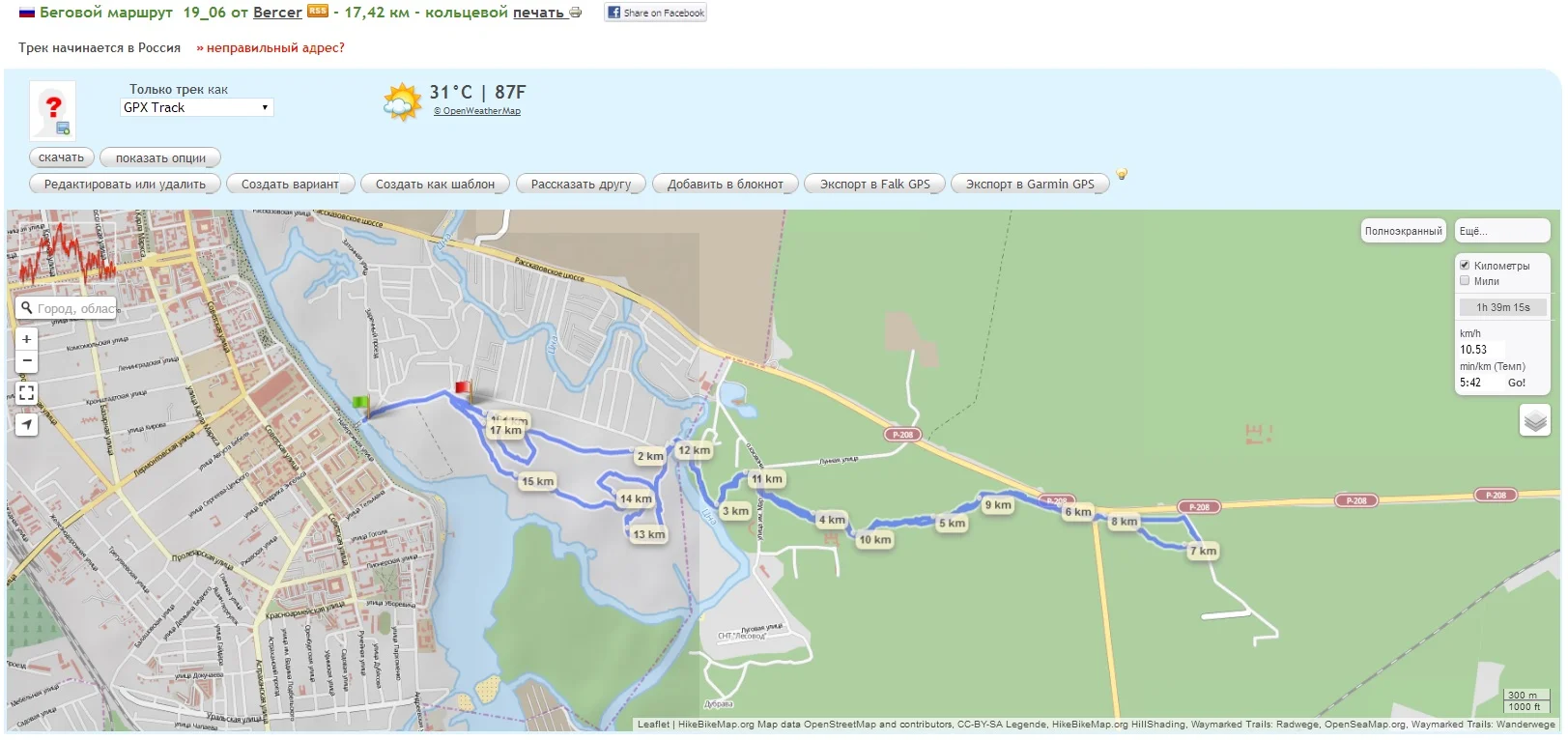Toggle map fullscreen view icon

pos(27,393)
